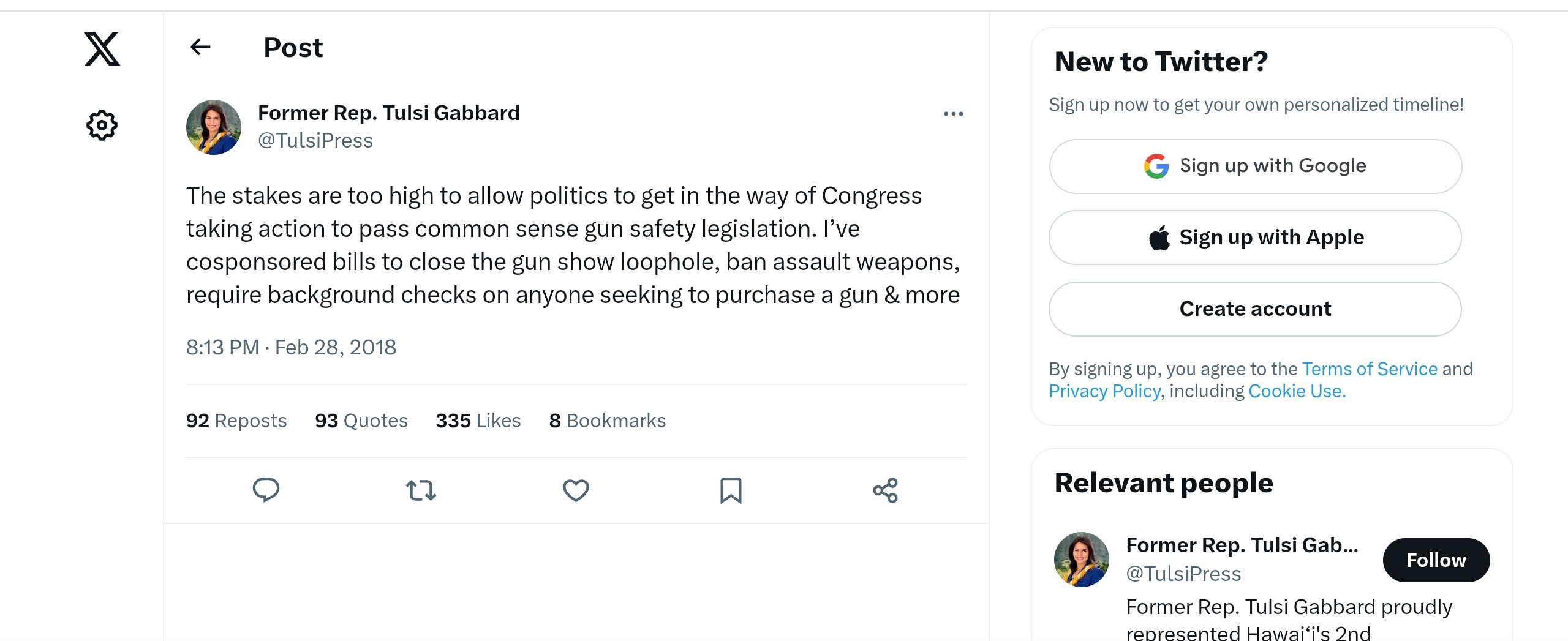Viewport: 1568px width, 641px height.
Task: View the 92 Reposts list
Action: (x=236, y=421)
